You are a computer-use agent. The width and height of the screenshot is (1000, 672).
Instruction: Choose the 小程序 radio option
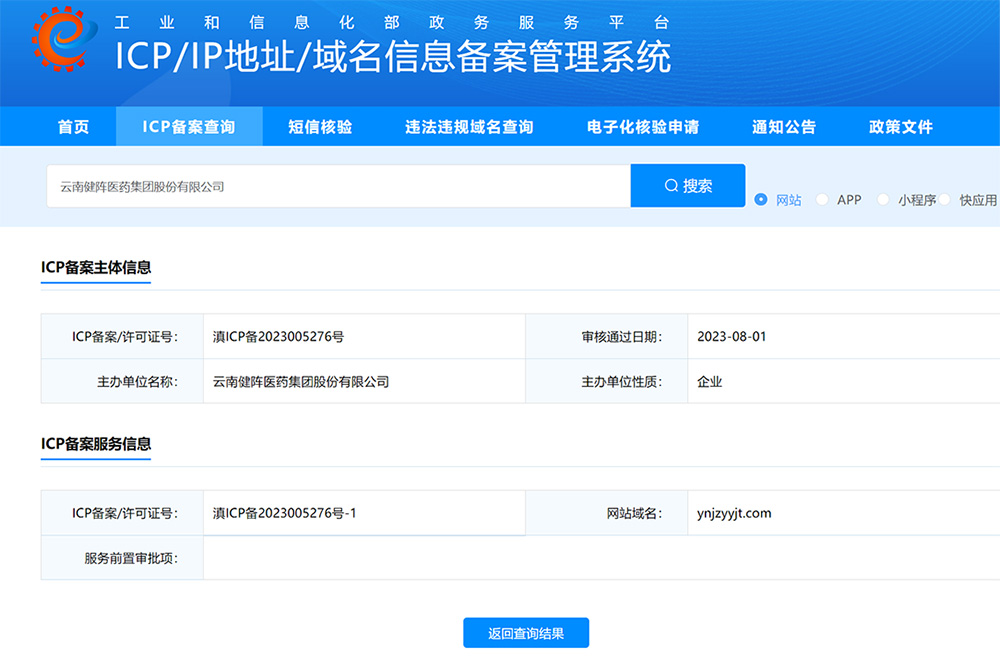coord(883,199)
